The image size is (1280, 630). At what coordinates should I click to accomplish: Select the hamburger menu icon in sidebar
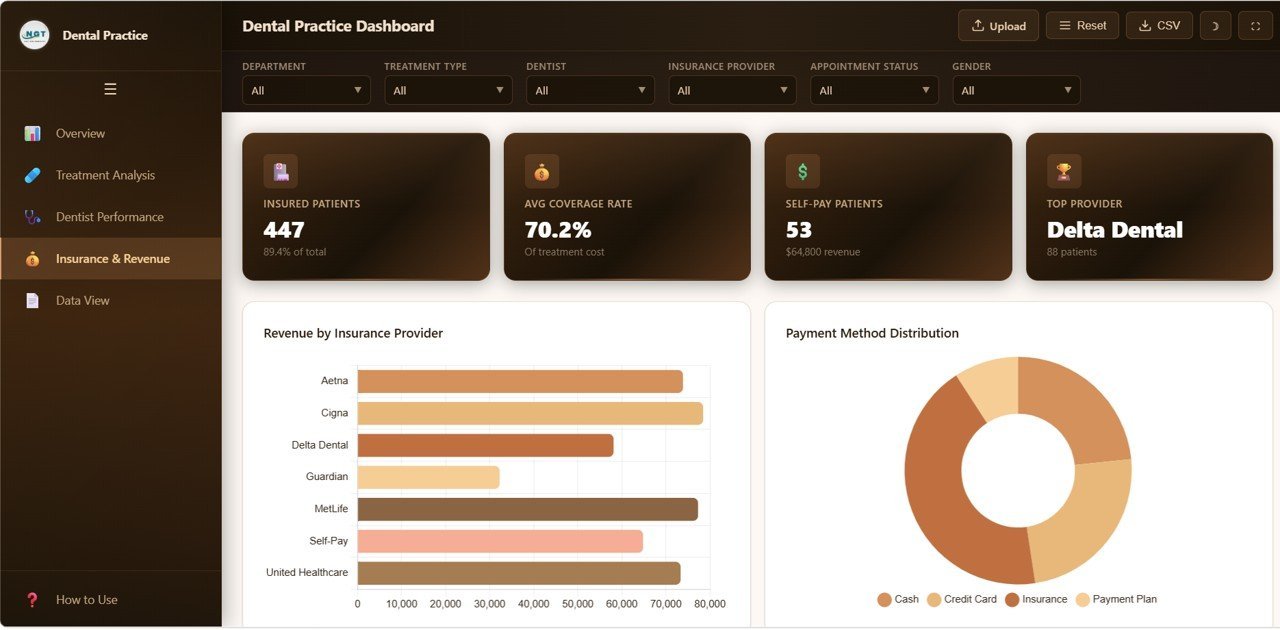pyautogui.click(x=110, y=89)
